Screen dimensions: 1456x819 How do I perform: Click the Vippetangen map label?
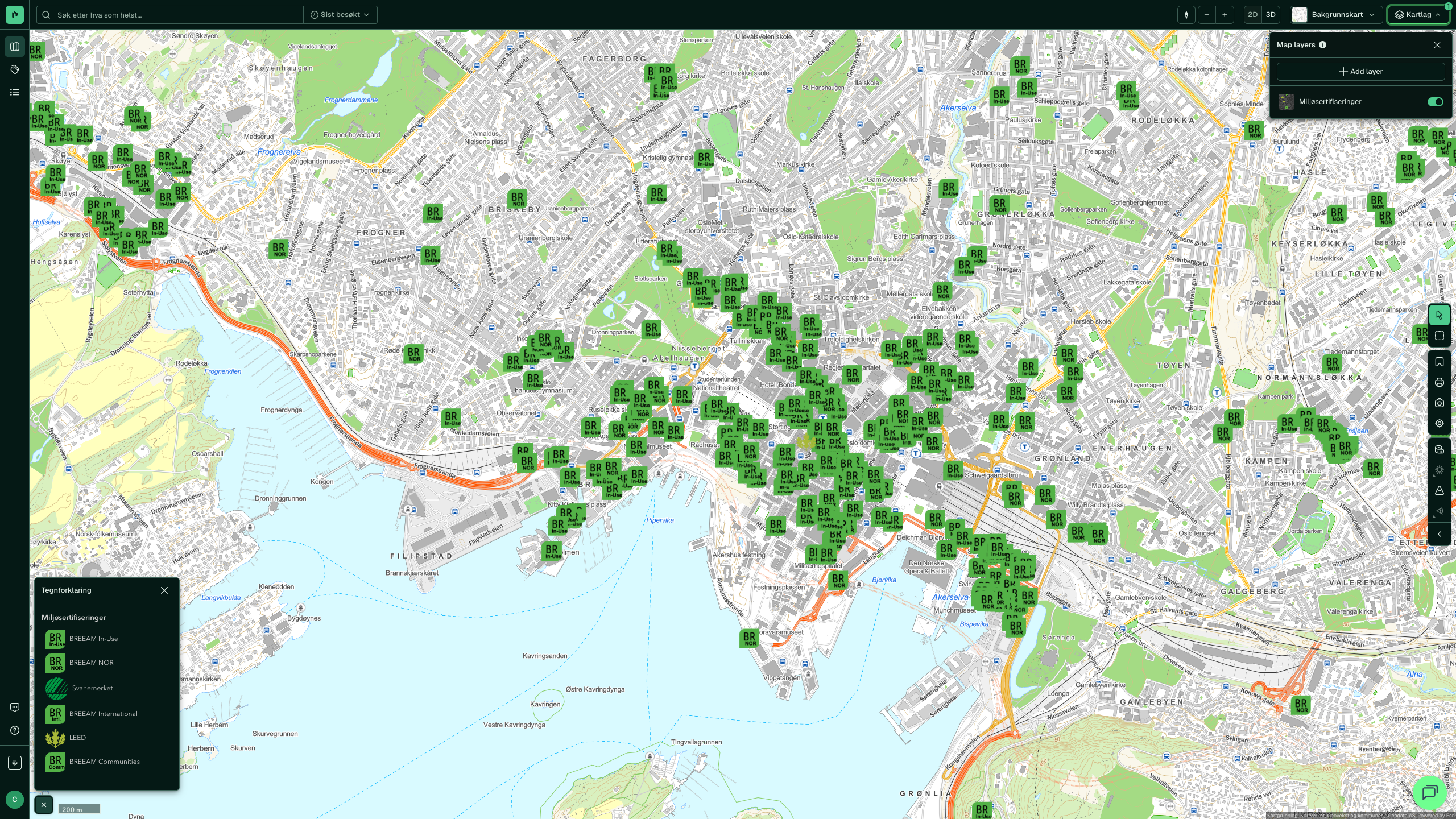click(782, 678)
